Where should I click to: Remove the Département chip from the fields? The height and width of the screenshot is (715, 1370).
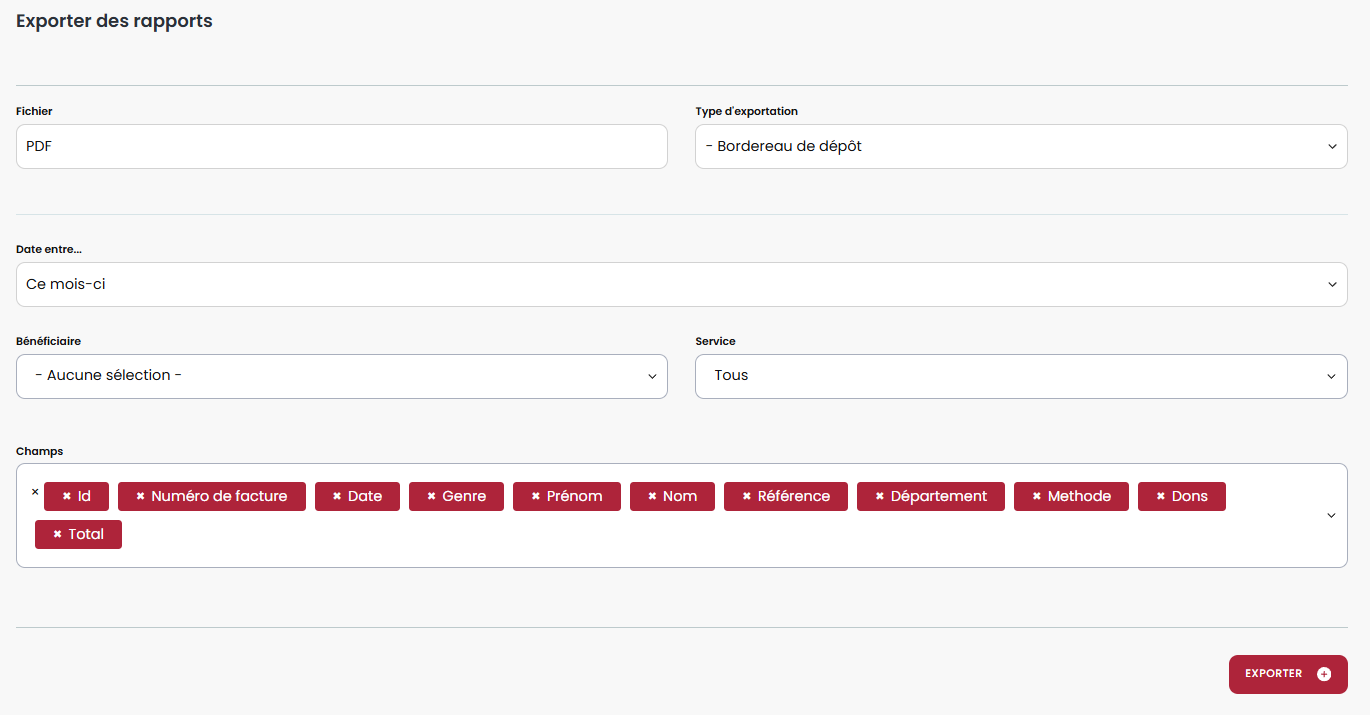(x=880, y=497)
